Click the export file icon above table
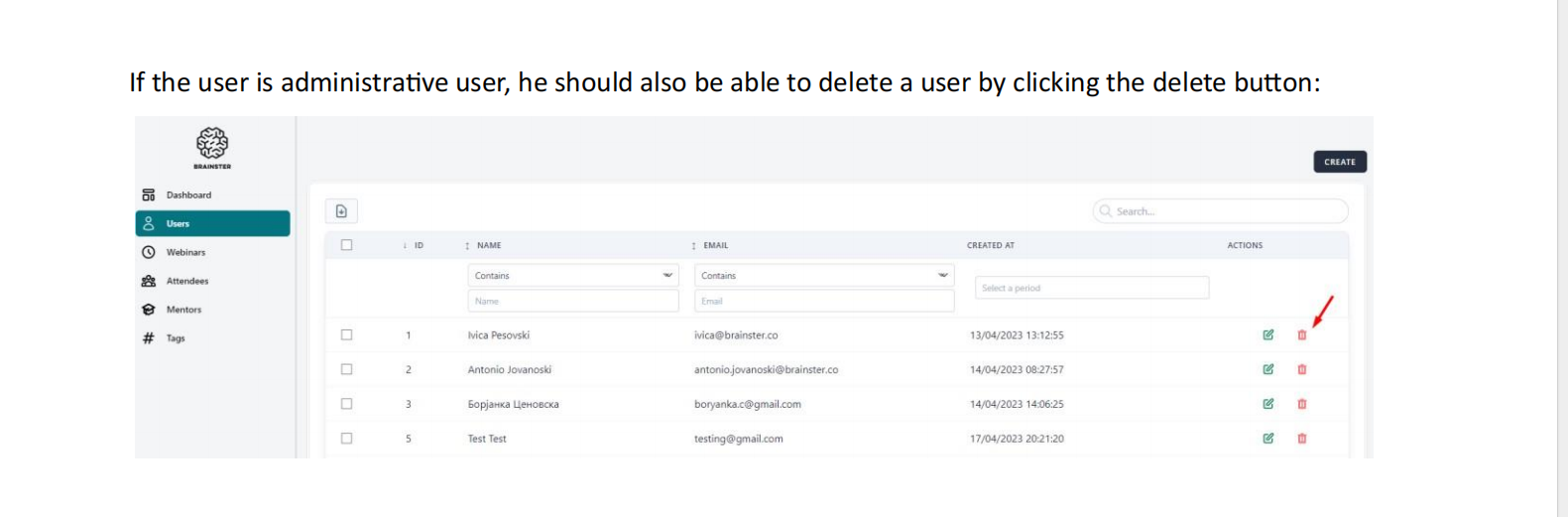The height and width of the screenshot is (517, 1568). coord(341,211)
